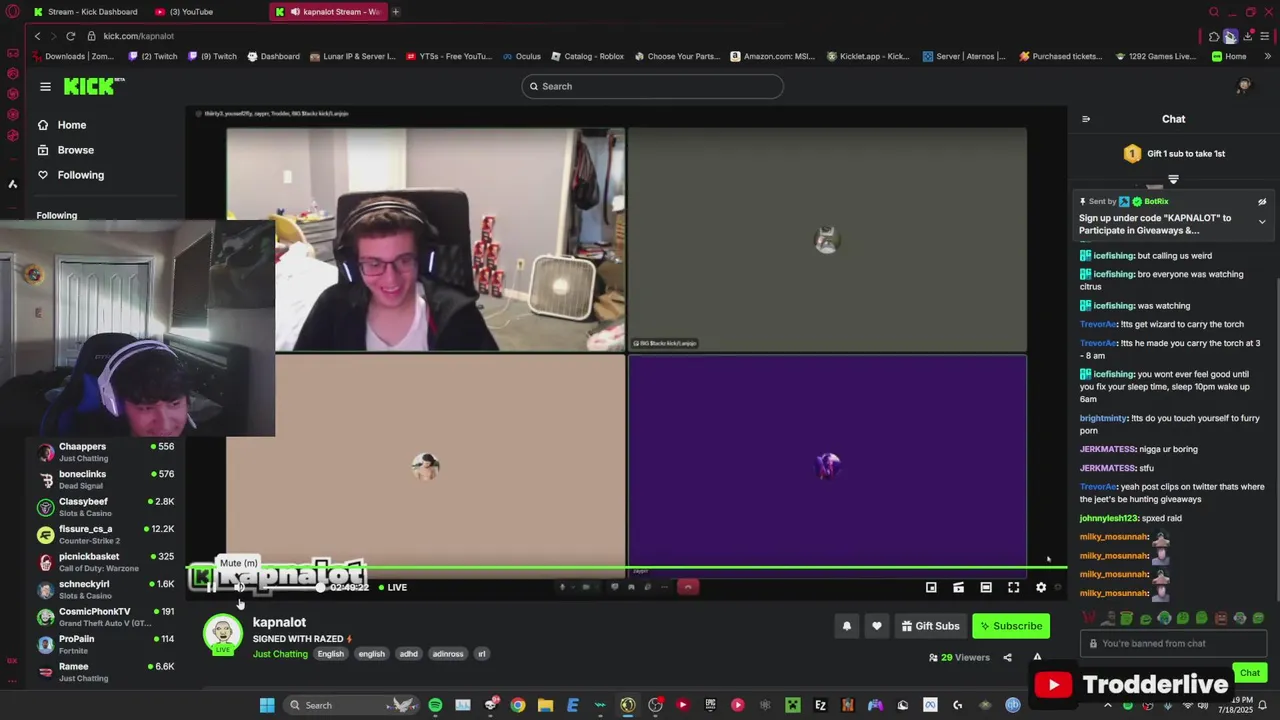The height and width of the screenshot is (720, 1280).
Task: Open Classybeef channel in sidebar
Action: tap(105, 507)
